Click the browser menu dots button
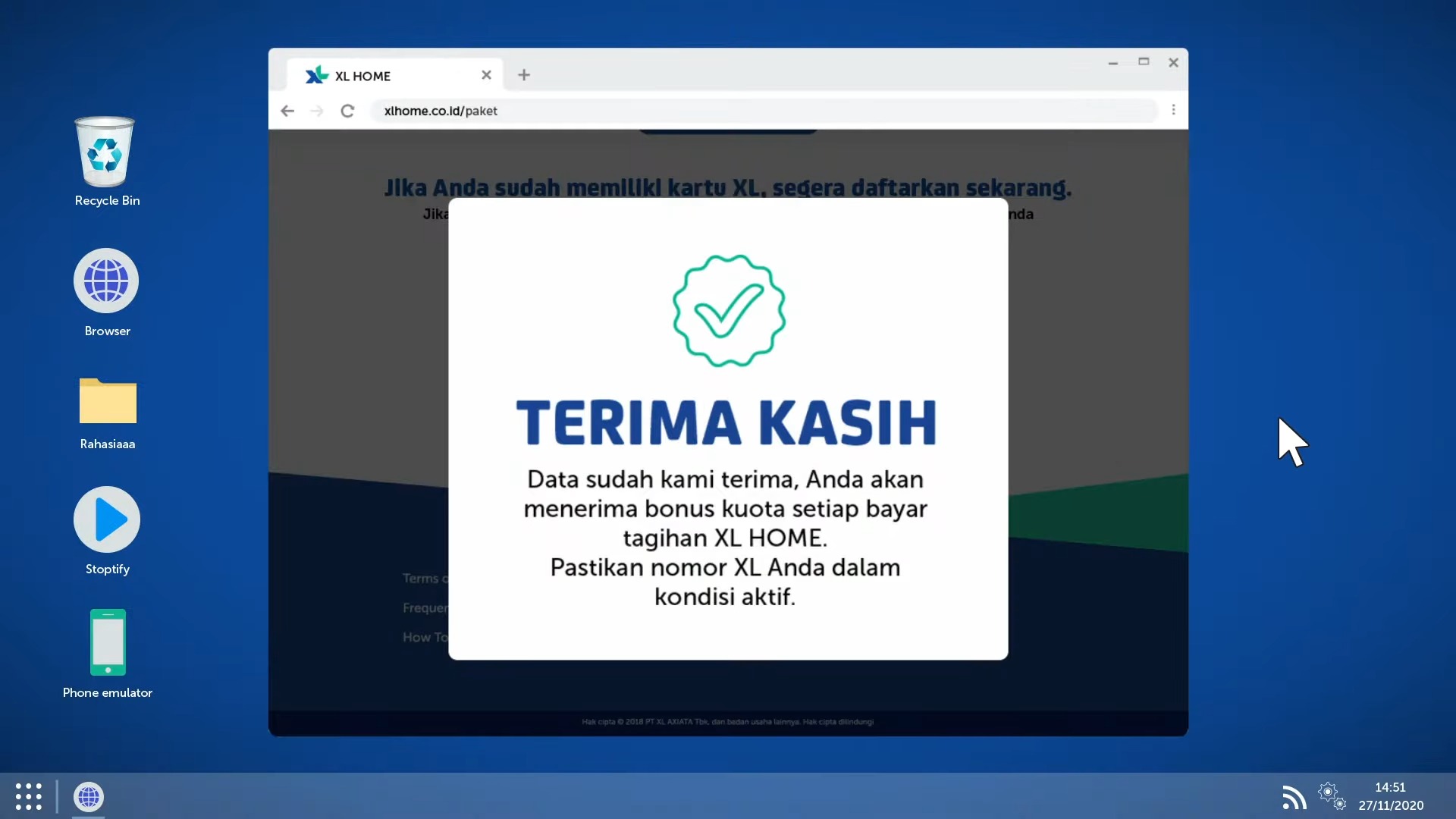This screenshot has width=1456, height=819. coord(1174,110)
